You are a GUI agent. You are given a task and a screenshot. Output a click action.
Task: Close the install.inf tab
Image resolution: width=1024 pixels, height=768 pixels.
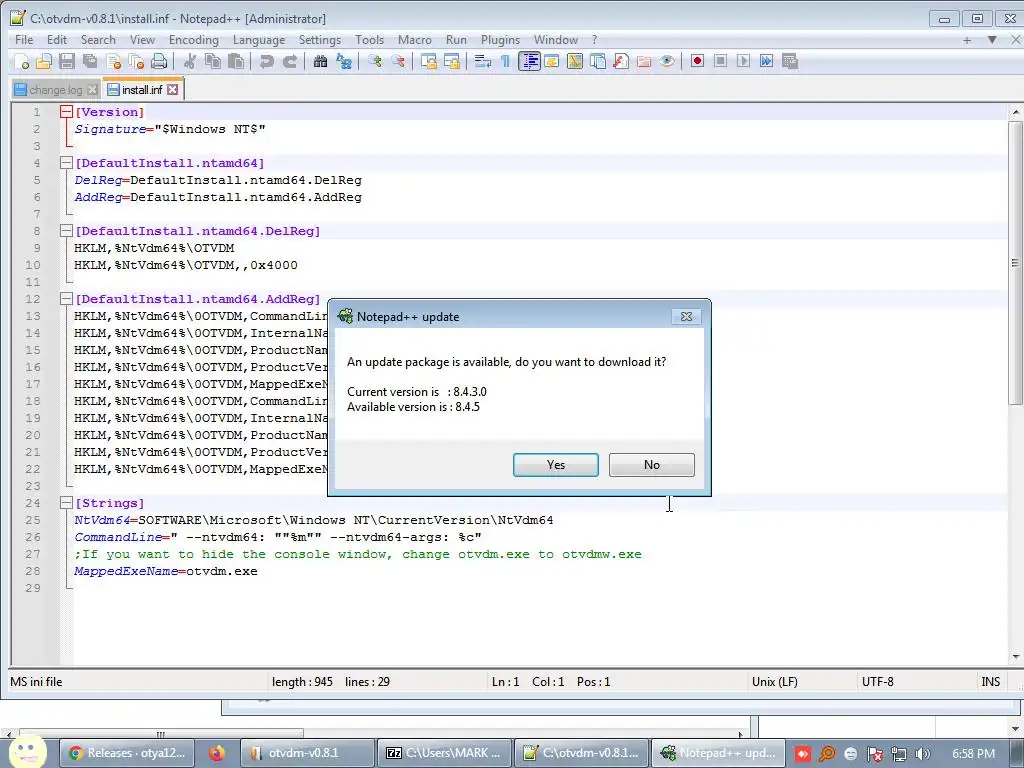tap(172, 89)
